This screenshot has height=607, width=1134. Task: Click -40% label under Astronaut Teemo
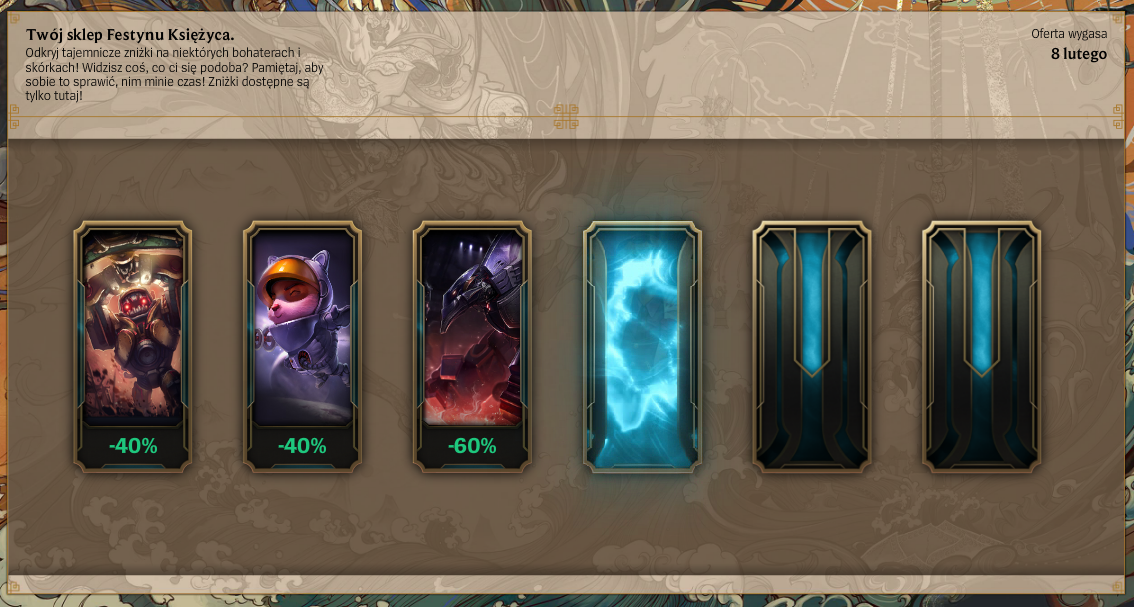tap(302, 446)
